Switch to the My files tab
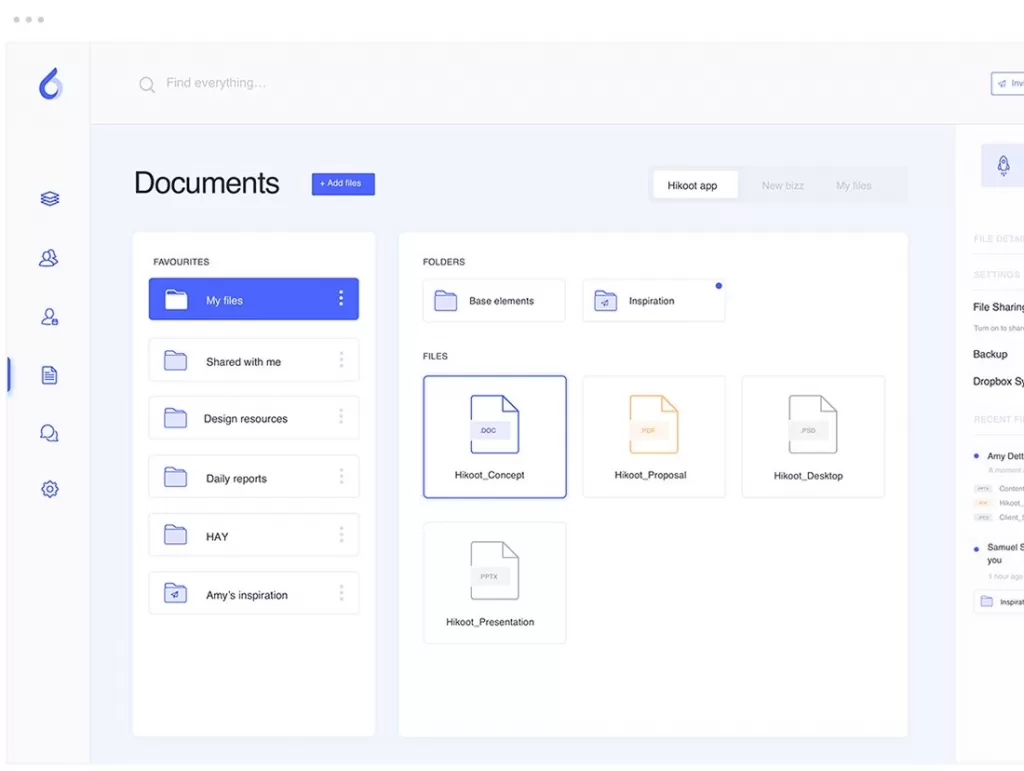1024x771 pixels. point(853,186)
